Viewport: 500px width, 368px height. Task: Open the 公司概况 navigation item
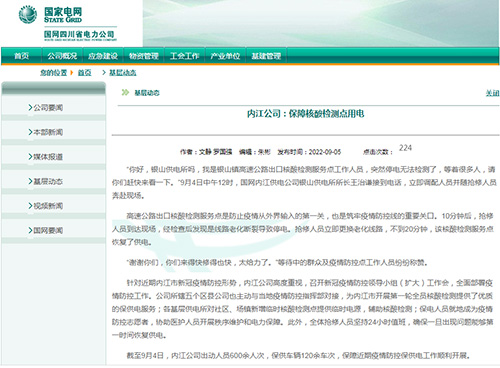62,56
